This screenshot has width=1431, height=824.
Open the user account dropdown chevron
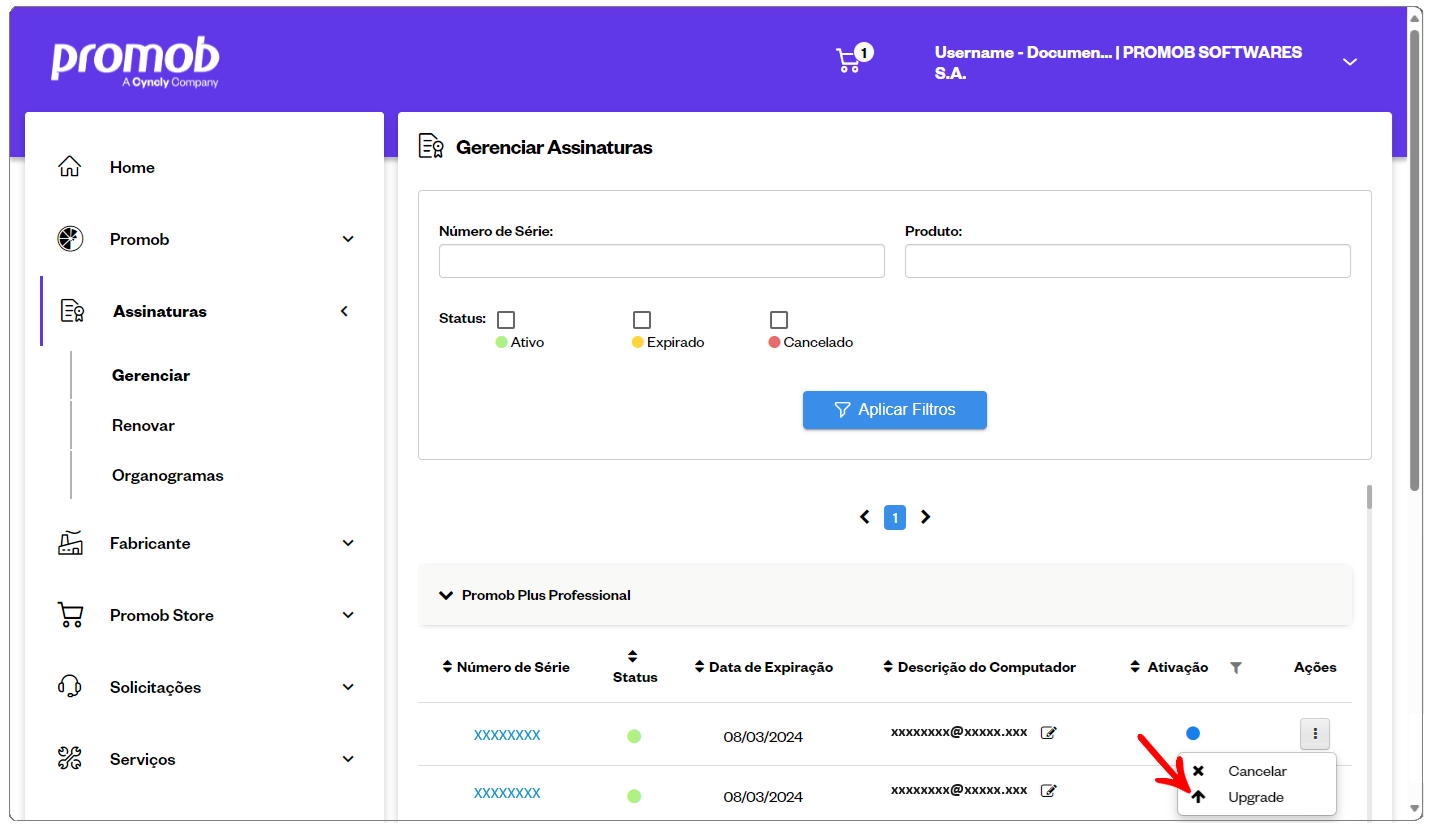click(x=1350, y=62)
